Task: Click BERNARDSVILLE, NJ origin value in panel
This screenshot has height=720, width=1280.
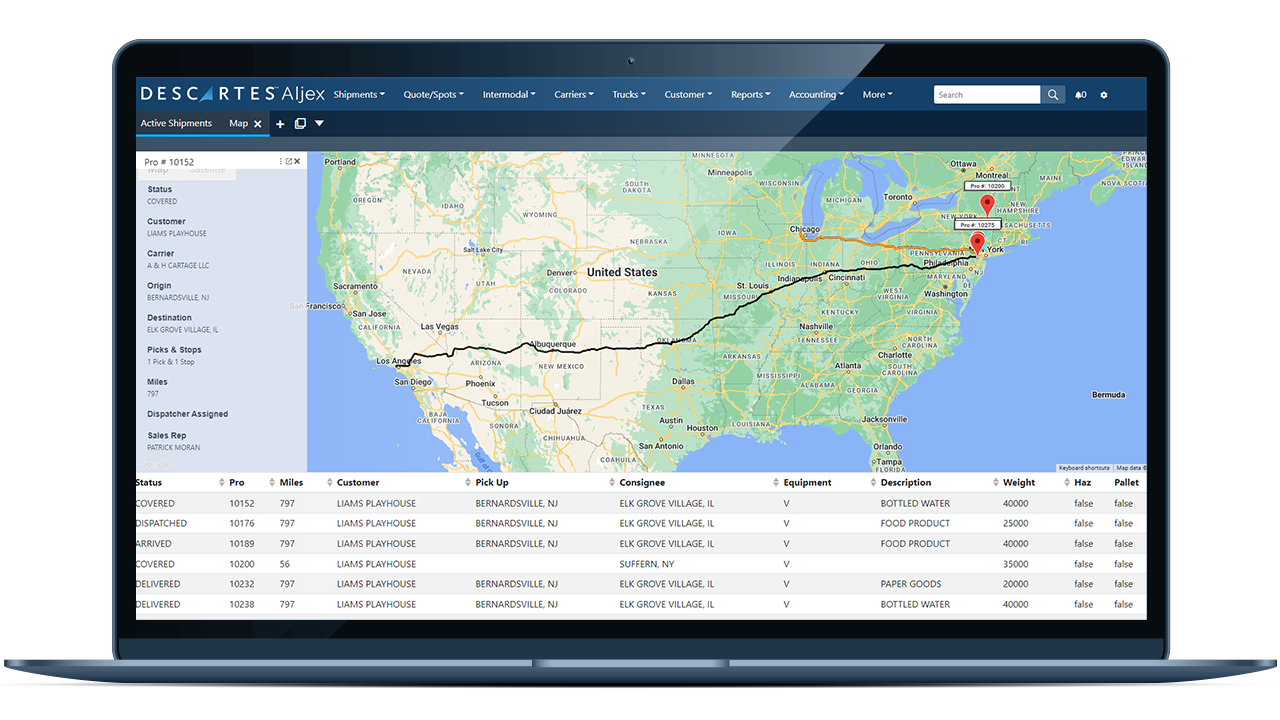Action: [179, 298]
